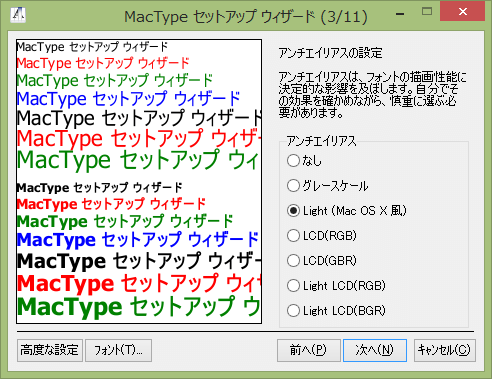Click the small black bold preview line
Image resolution: width=492 pixels, height=379 pixels.
pos(99,188)
